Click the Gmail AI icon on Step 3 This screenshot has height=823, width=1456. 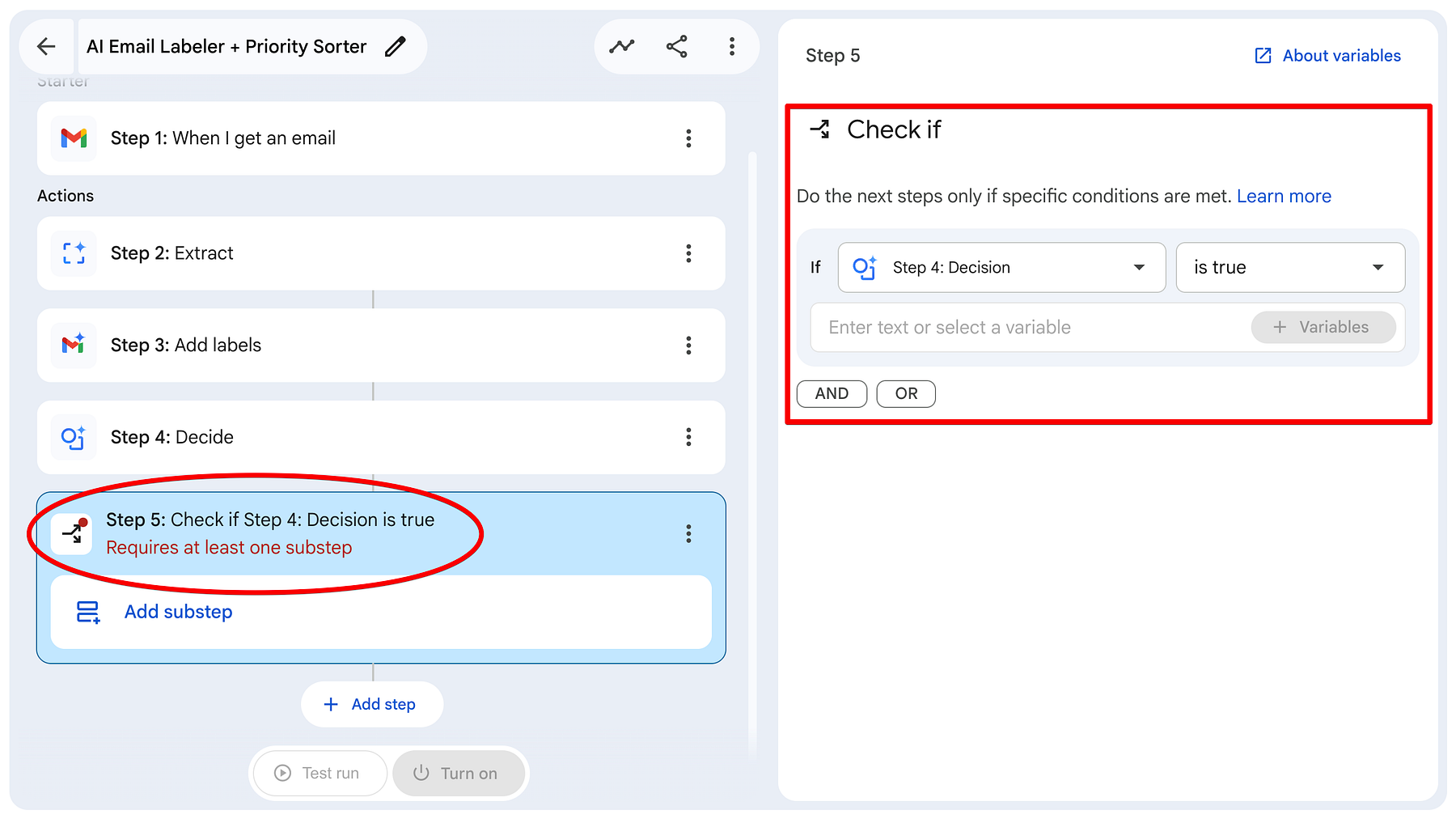click(x=74, y=346)
